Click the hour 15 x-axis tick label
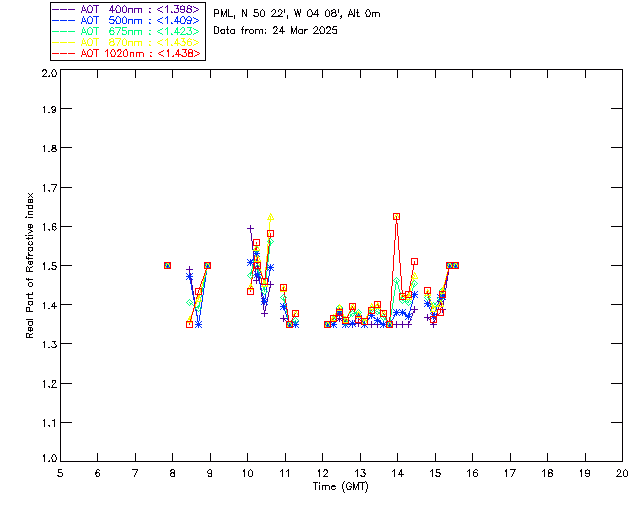The width and height of the screenshot is (640, 512). [x=435, y=473]
